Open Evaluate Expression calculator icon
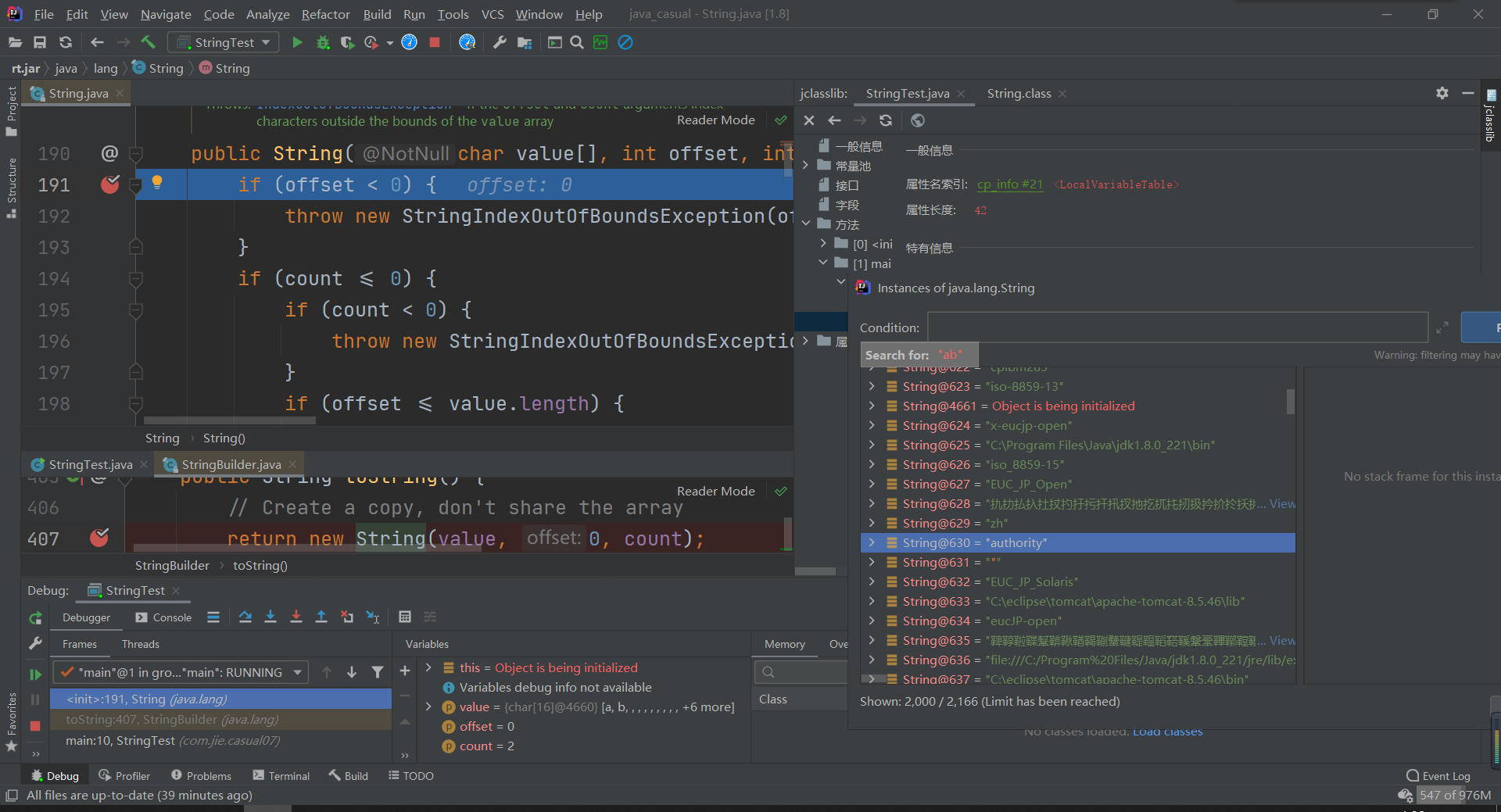Screen dimensions: 1501x812 pos(405,617)
